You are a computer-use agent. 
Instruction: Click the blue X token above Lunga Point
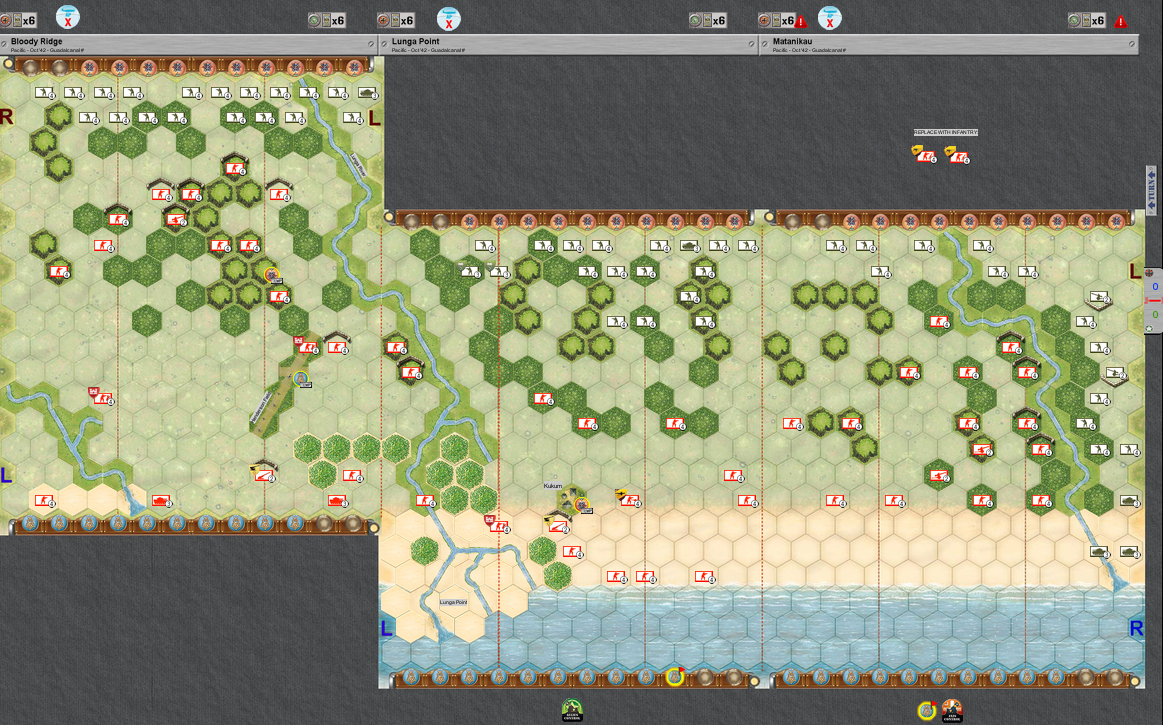point(449,18)
